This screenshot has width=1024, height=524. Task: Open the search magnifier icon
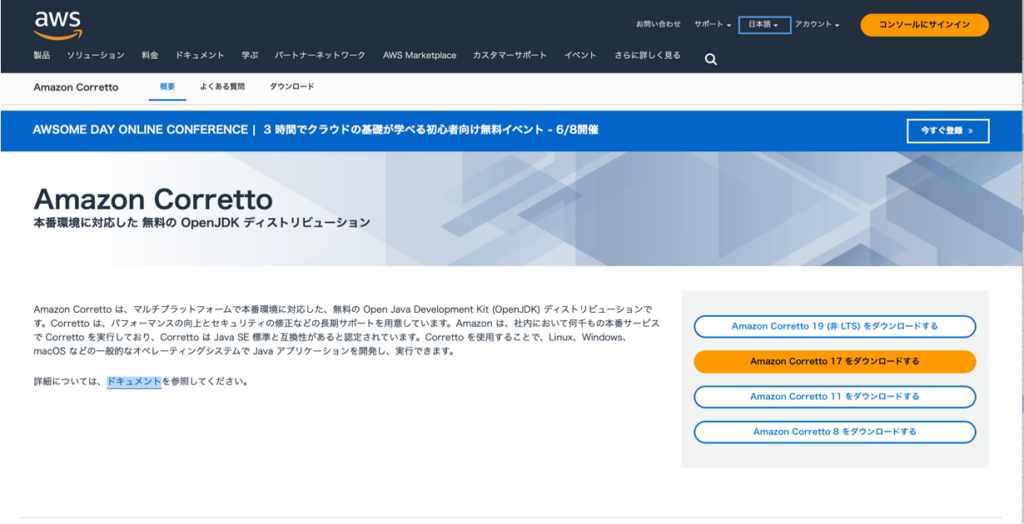711,59
